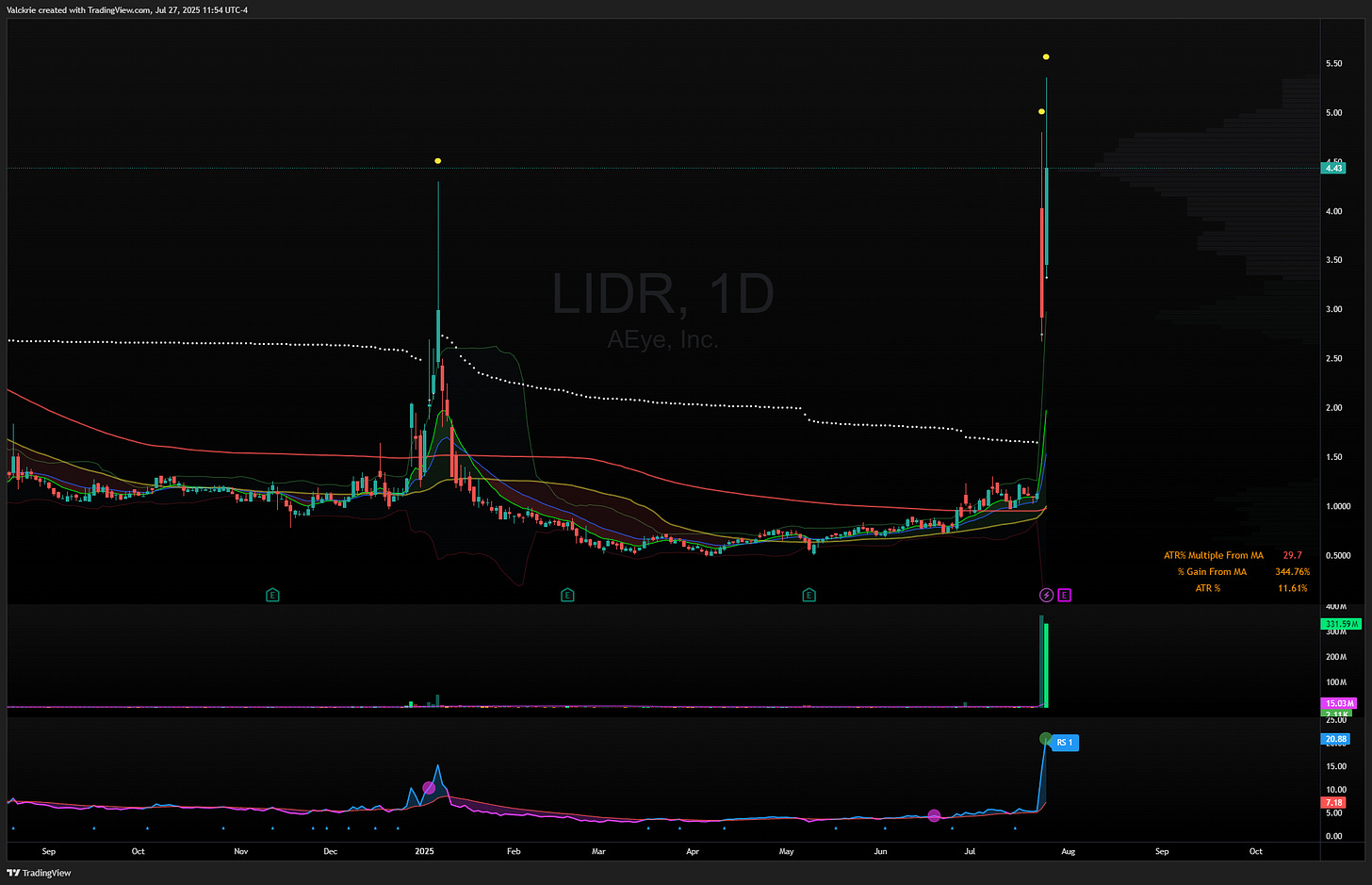Click the green 331.59M volume label

click(1340, 624)
